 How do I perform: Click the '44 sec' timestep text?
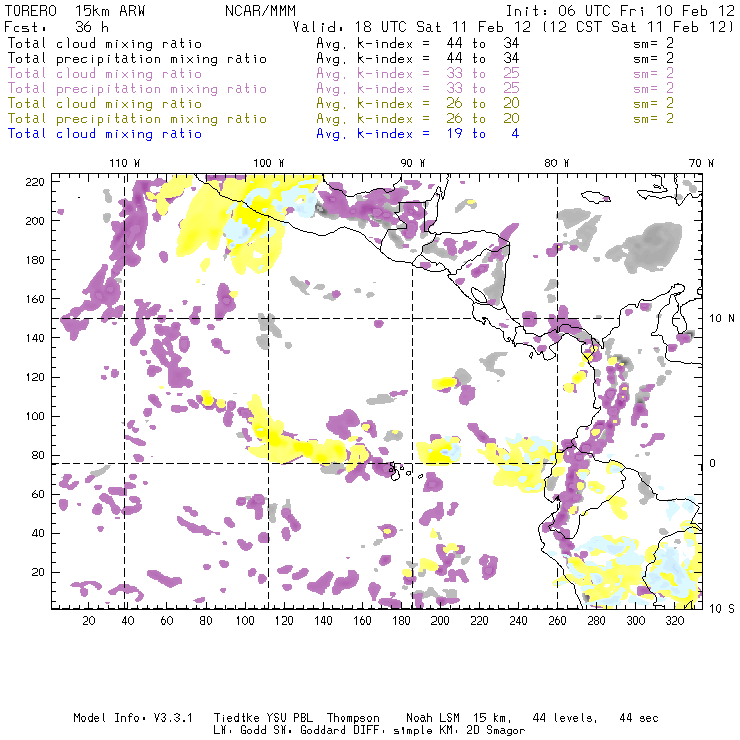(x=639, y=718)
